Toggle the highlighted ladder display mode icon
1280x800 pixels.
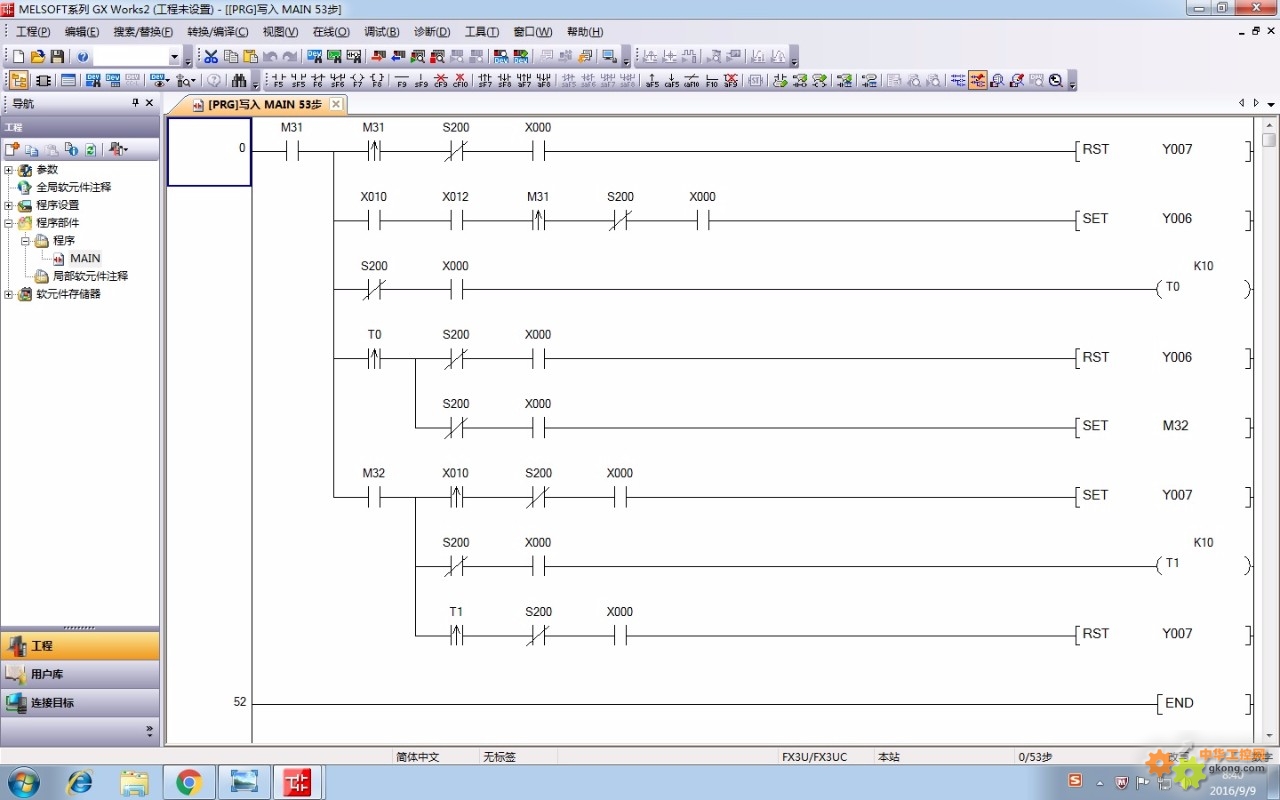click(x=977, y=81)
